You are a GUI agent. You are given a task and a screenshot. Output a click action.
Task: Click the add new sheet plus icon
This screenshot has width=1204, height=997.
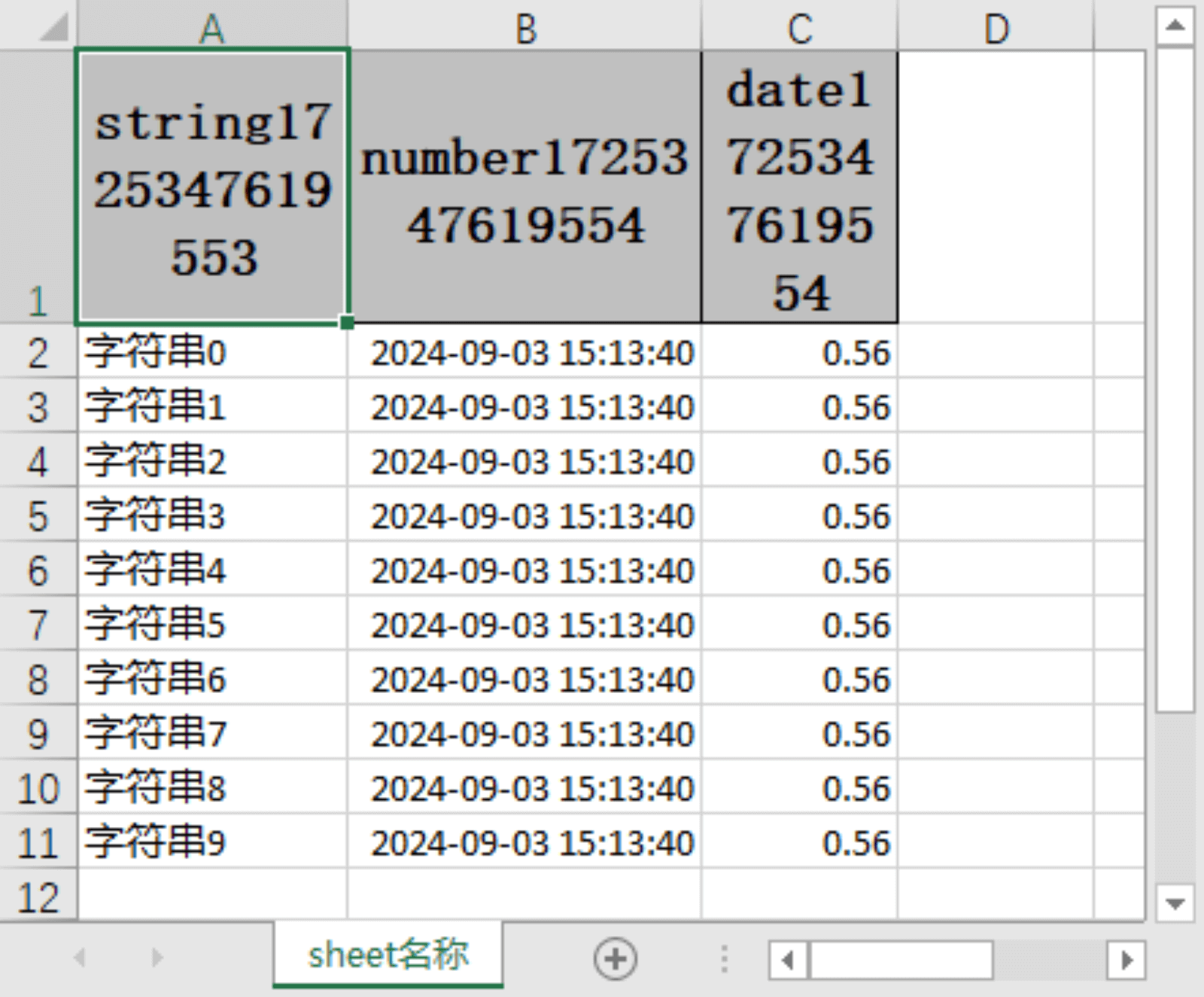tap(615, 959)
